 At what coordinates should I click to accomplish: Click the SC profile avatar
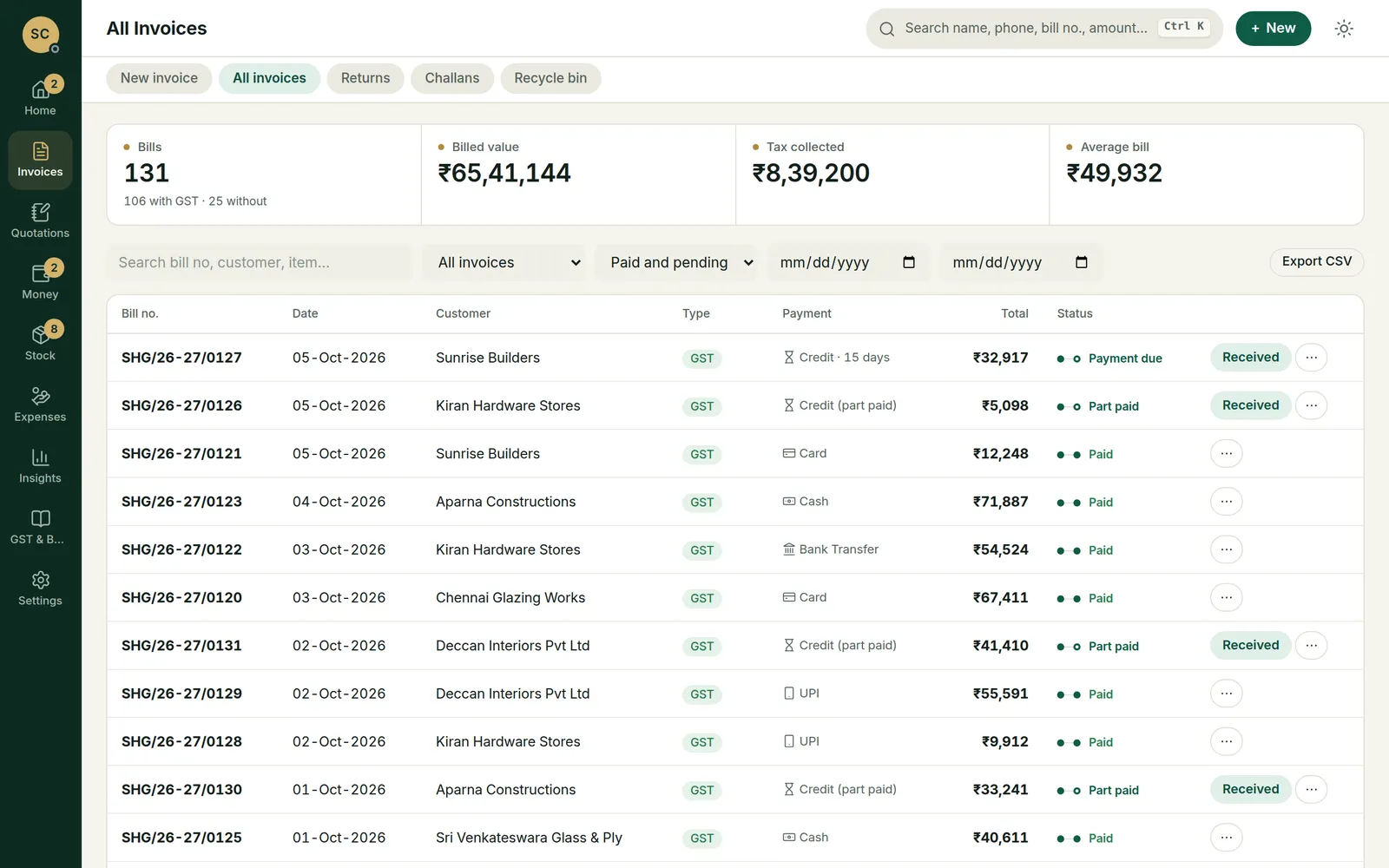click(x=40, y=35)
